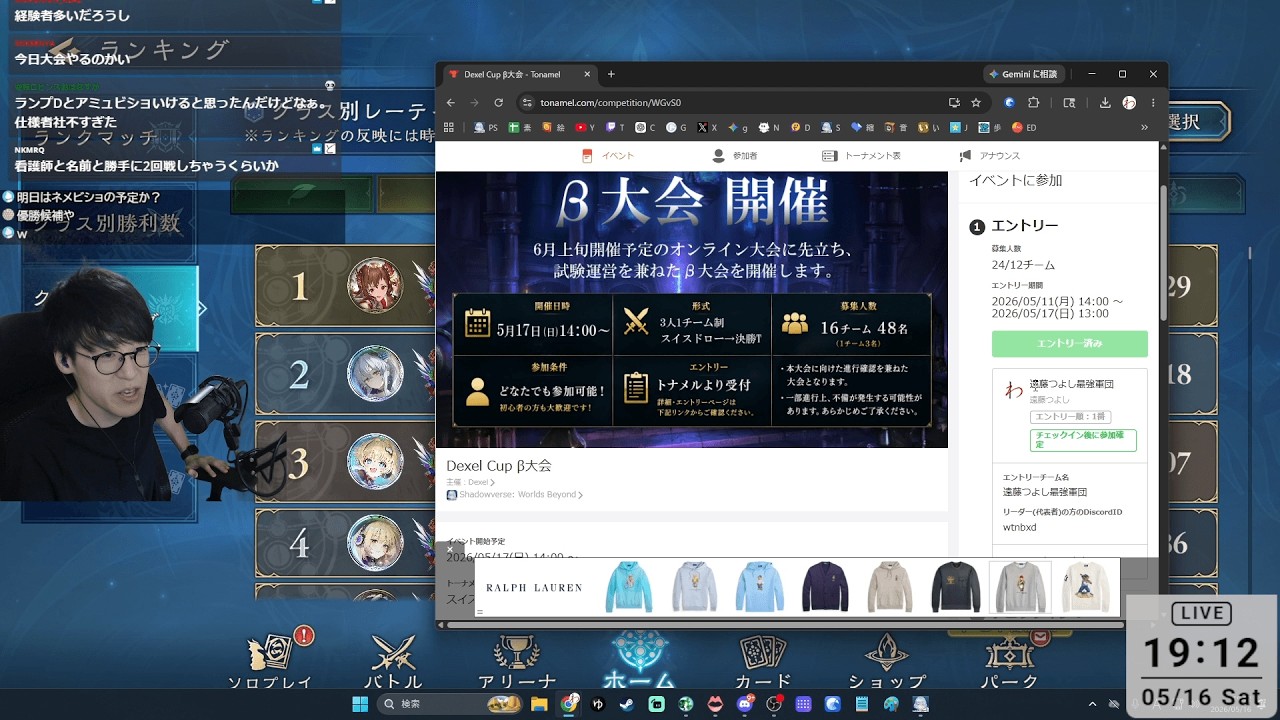Image resolution: width=1280 pixels, height=720 pixels.
Task: Open site information icon in address bar
Action: [527, 102]
